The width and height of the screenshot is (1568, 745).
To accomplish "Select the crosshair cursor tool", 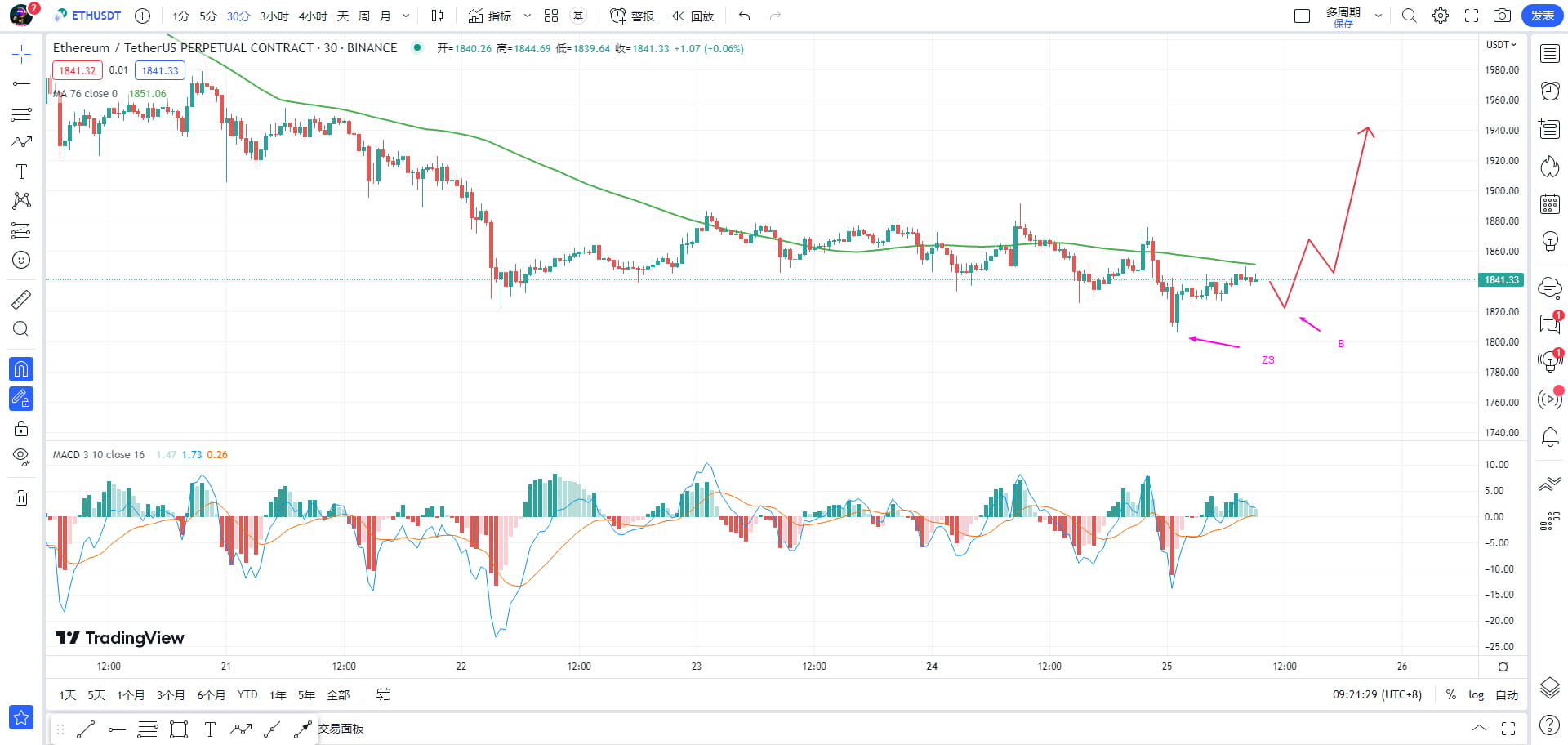I will click(21, 55).
